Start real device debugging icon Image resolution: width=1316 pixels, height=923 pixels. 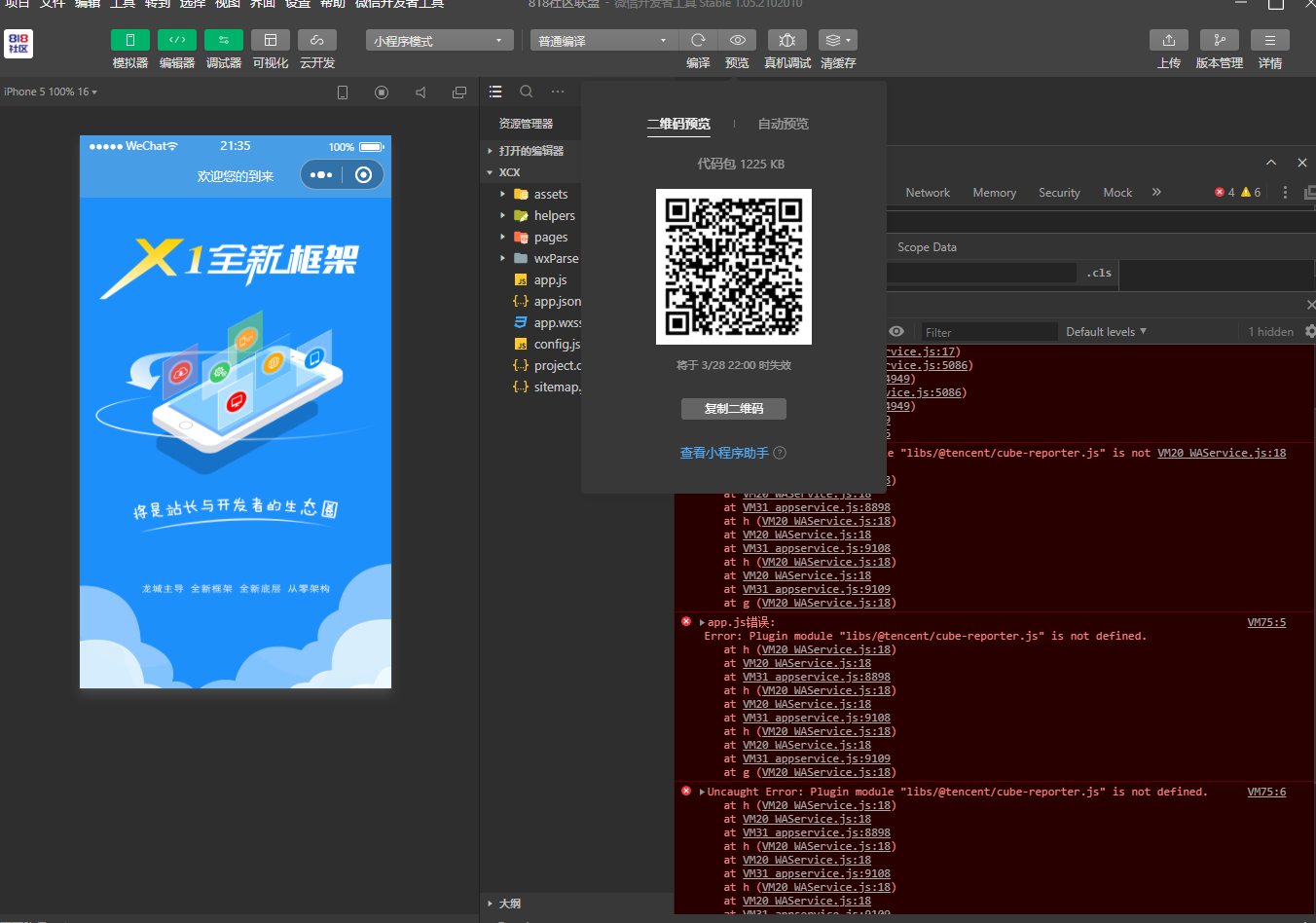[786, 40]
